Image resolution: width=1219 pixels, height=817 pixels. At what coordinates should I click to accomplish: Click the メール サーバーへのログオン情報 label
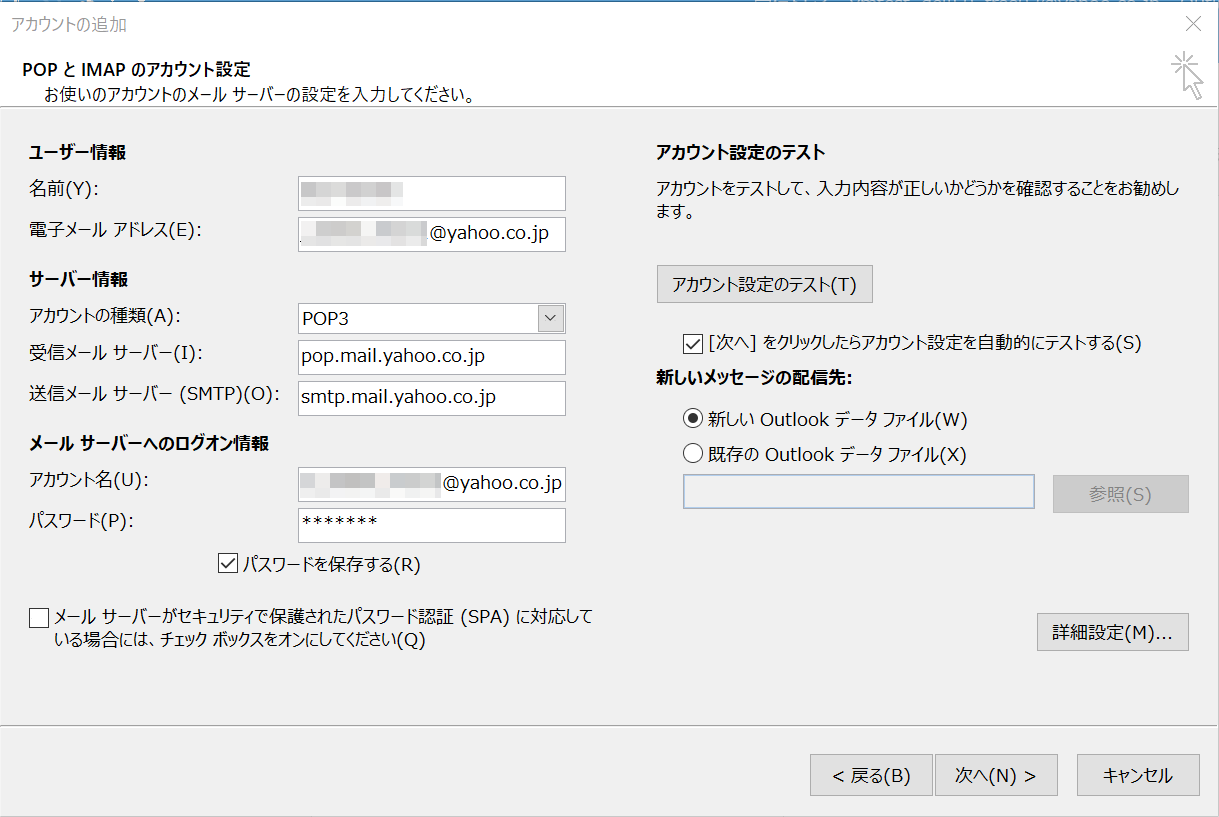(149, 443)
